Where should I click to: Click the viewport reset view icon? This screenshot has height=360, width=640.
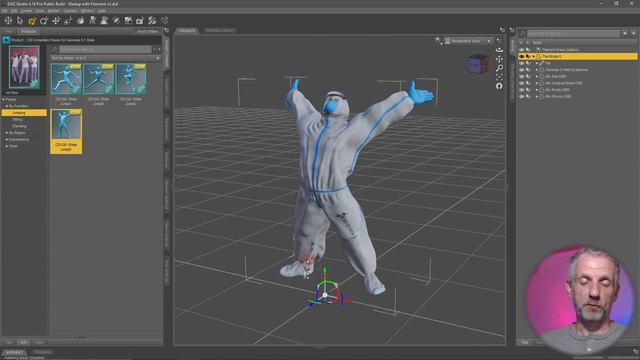[499, 86]
